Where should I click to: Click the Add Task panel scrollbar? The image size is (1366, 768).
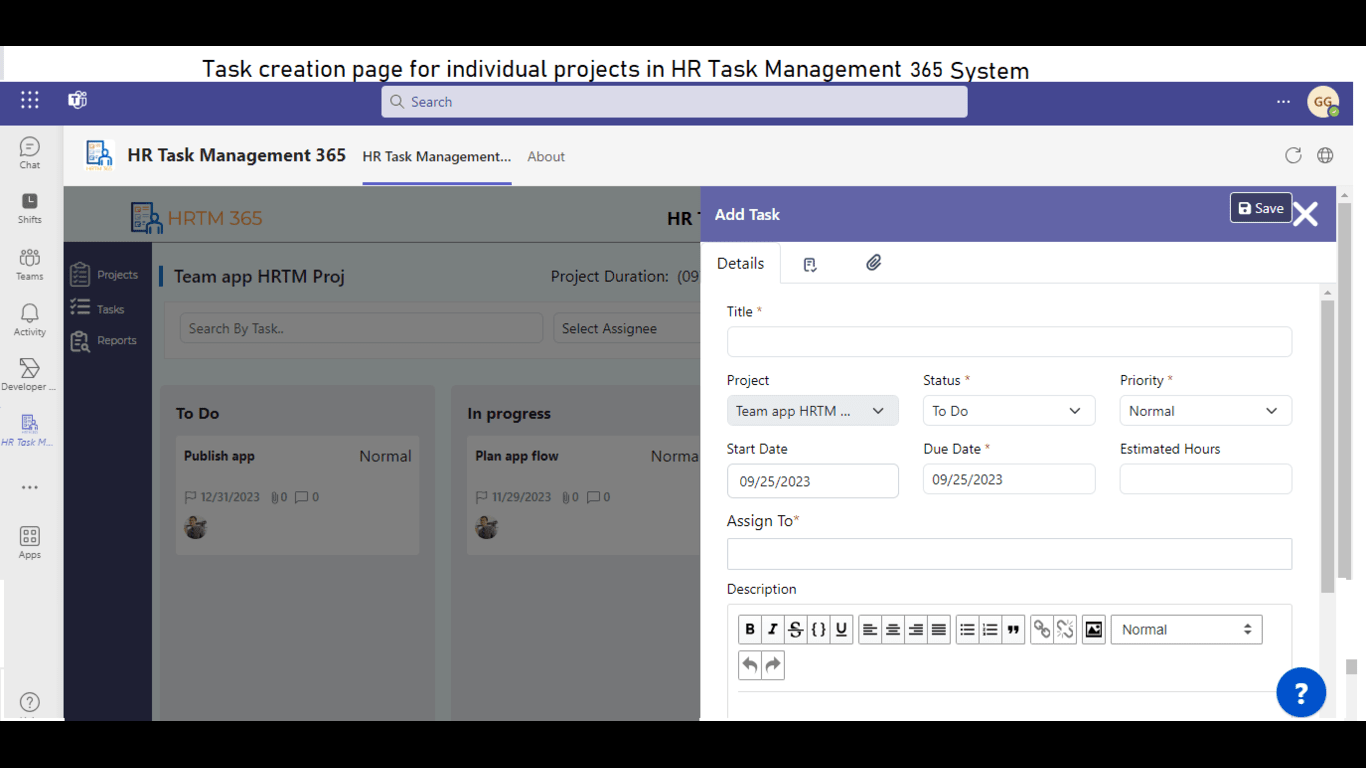click(1327, 445)
